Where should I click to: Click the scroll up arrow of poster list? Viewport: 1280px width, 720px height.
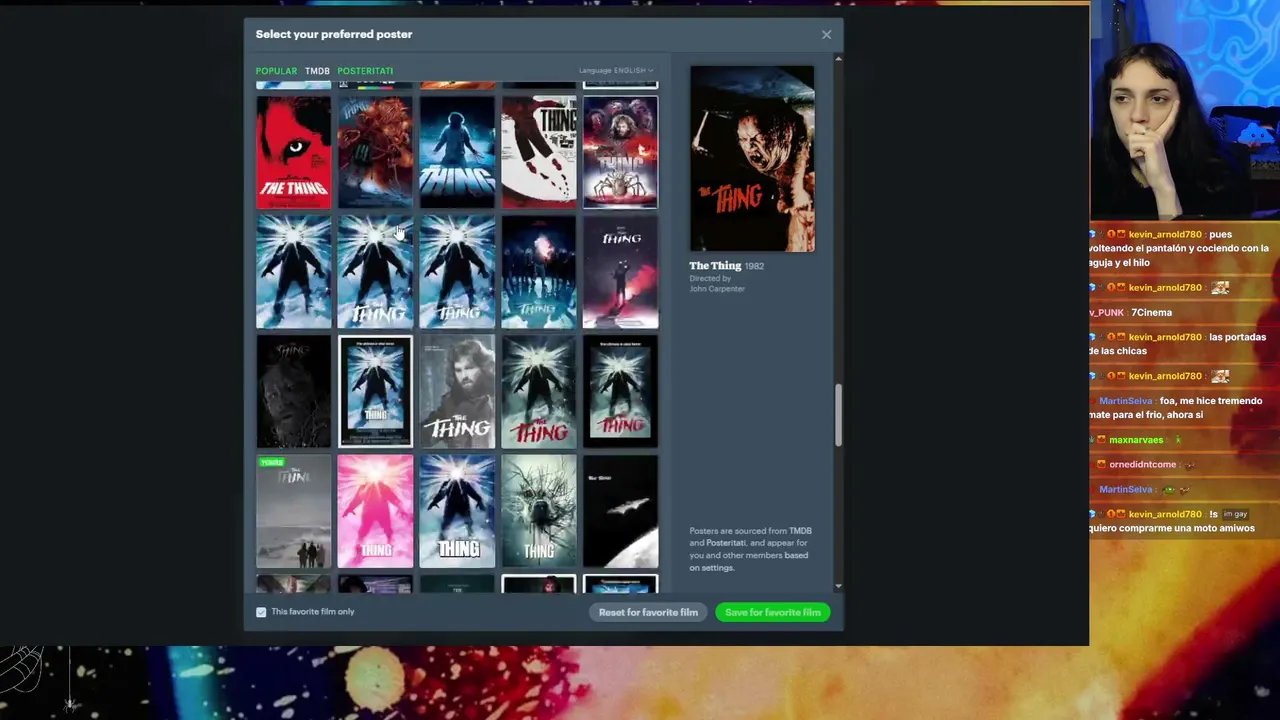point(838,60)
